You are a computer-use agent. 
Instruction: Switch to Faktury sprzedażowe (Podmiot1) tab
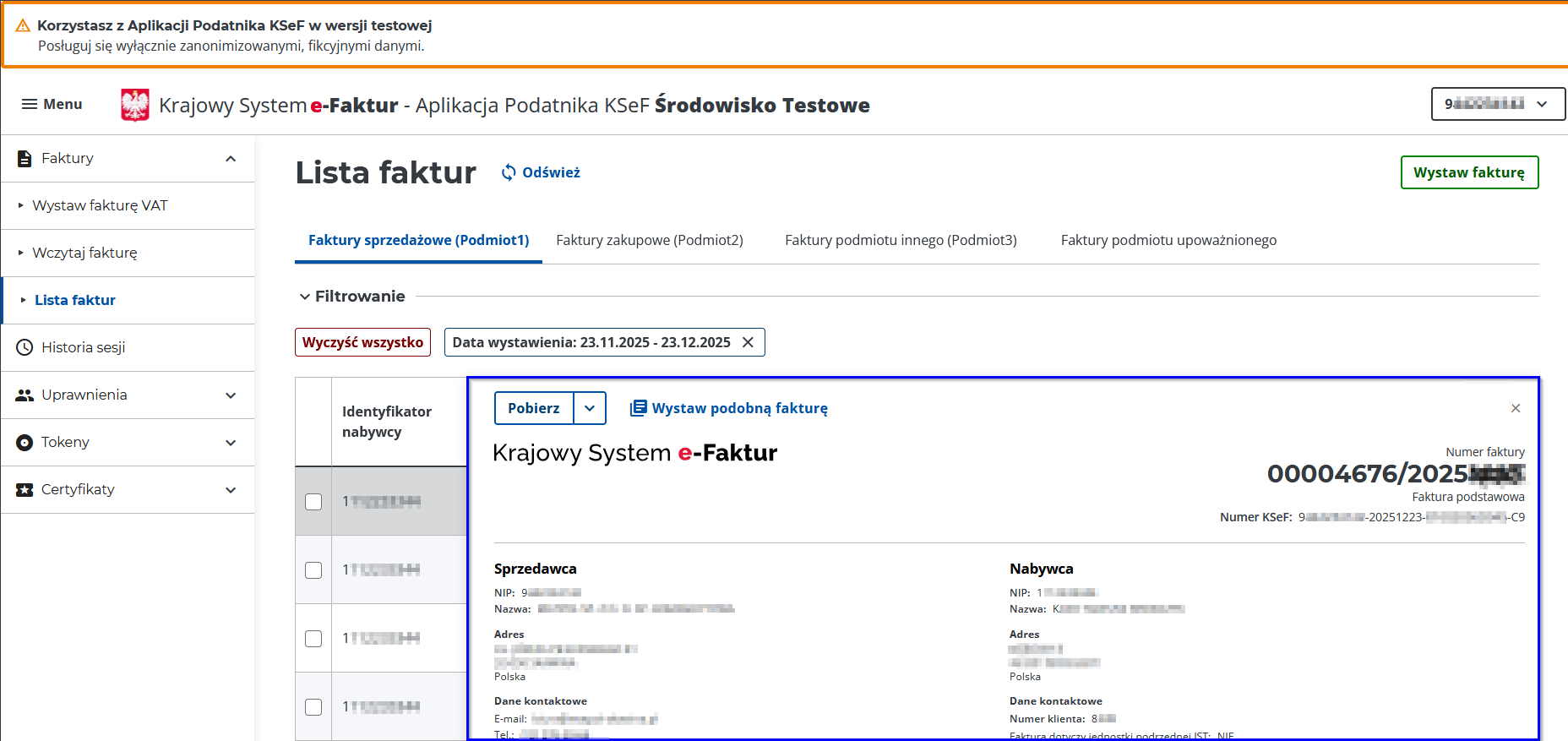pyautogui.click(x=418, y=240)
